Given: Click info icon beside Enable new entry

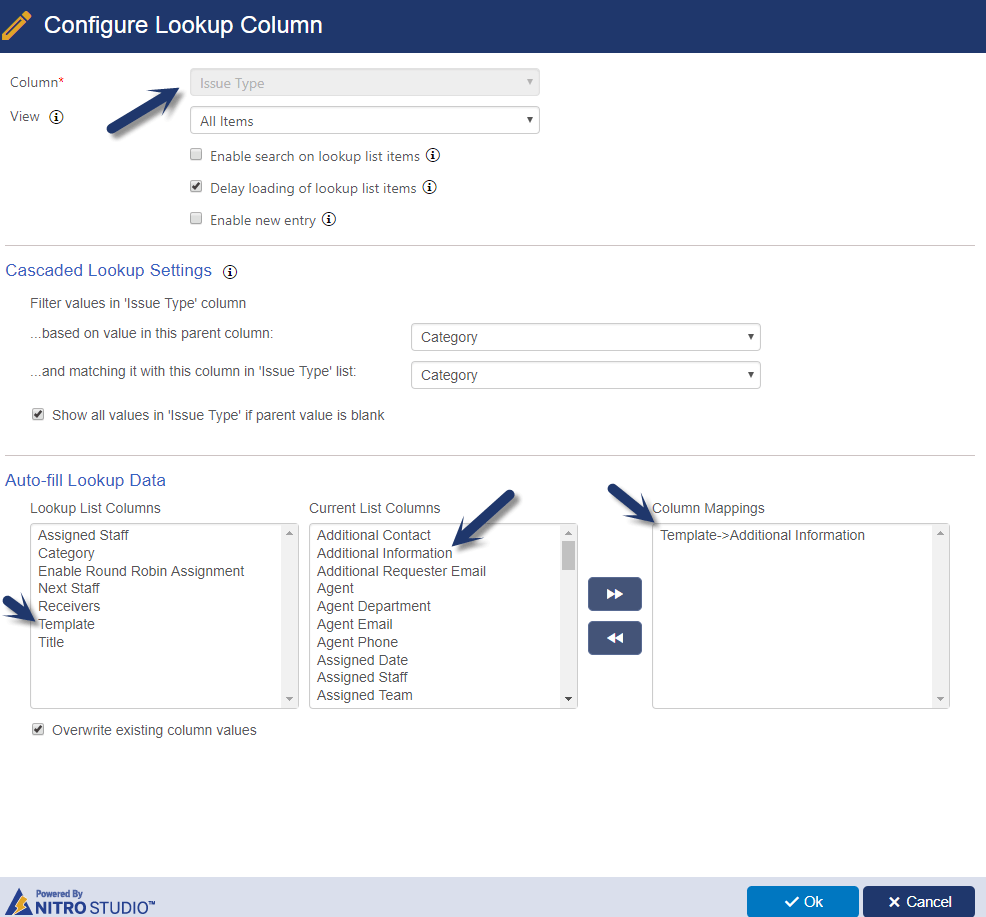Looking at the screenshot, I should (x=329, y=219).
